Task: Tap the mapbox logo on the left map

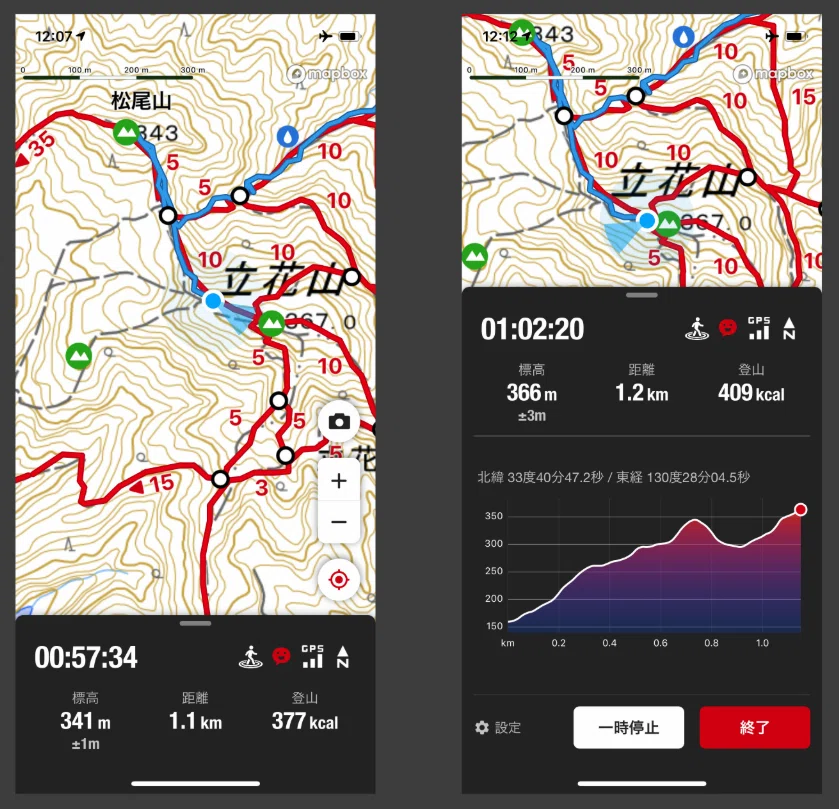Action: tap(327, 73)
